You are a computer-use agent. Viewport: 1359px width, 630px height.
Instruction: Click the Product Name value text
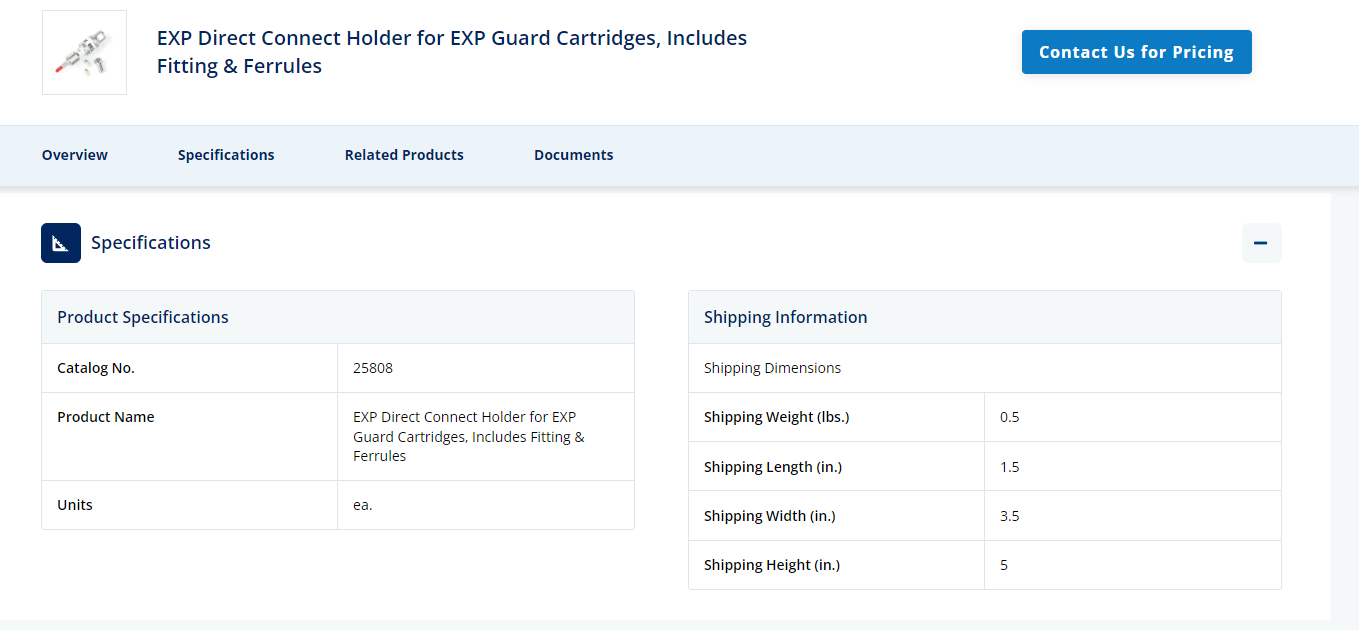coord(469,436)
